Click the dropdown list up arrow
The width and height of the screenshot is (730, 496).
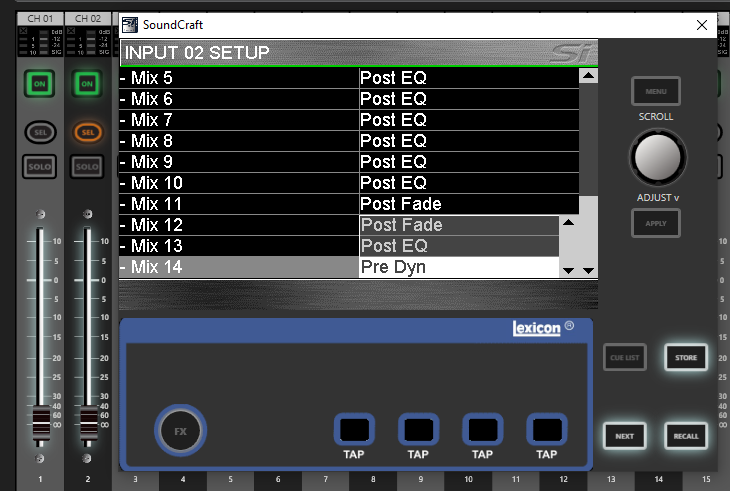tap(568, 223)
